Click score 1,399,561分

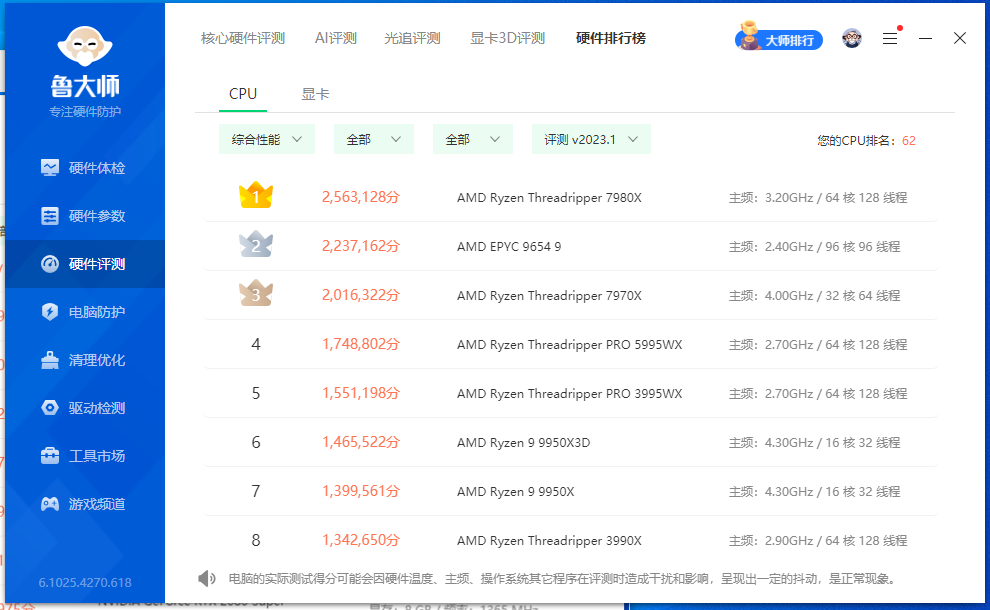coord(361,491)
